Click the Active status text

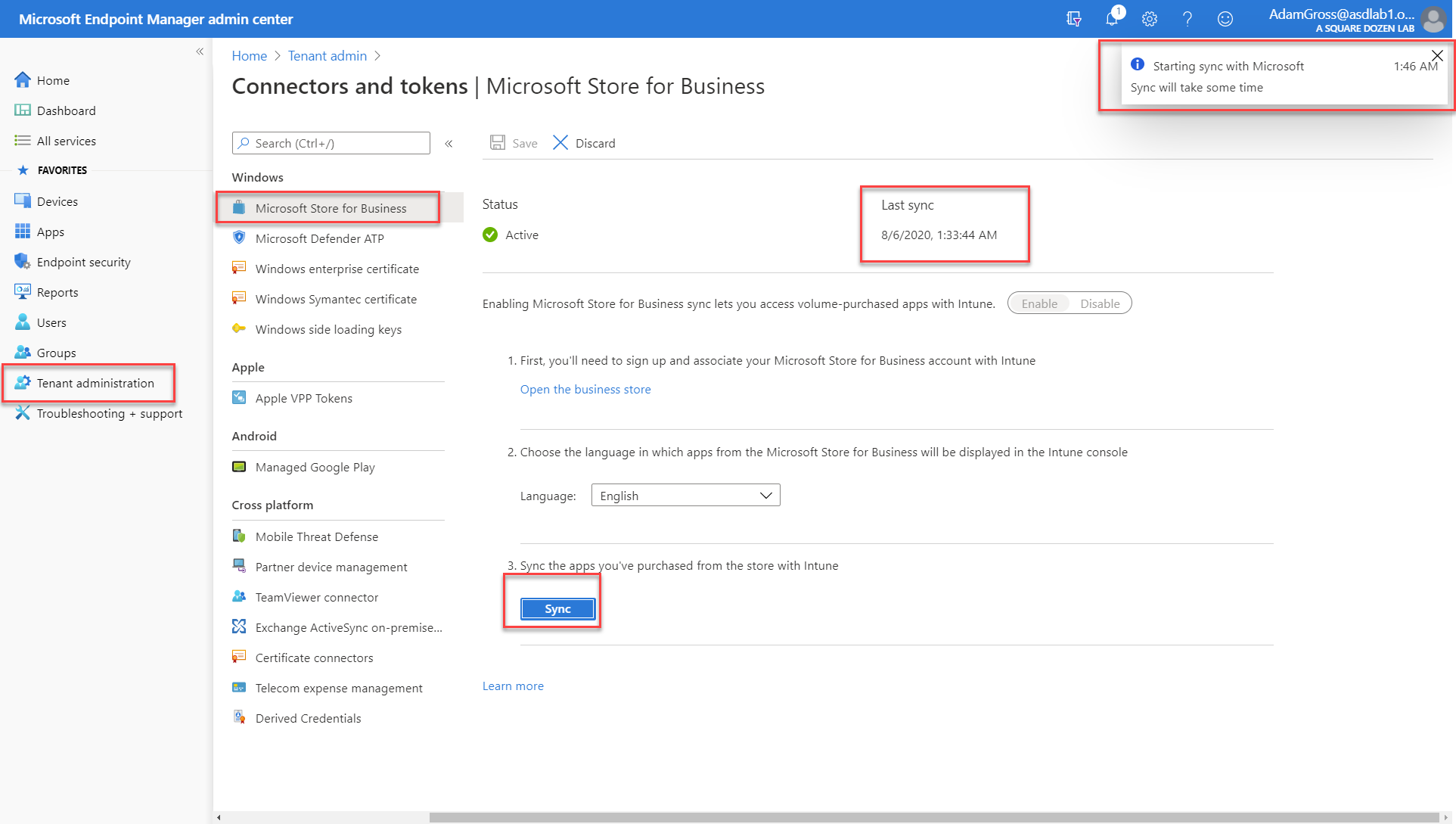(x=522, y=235)
